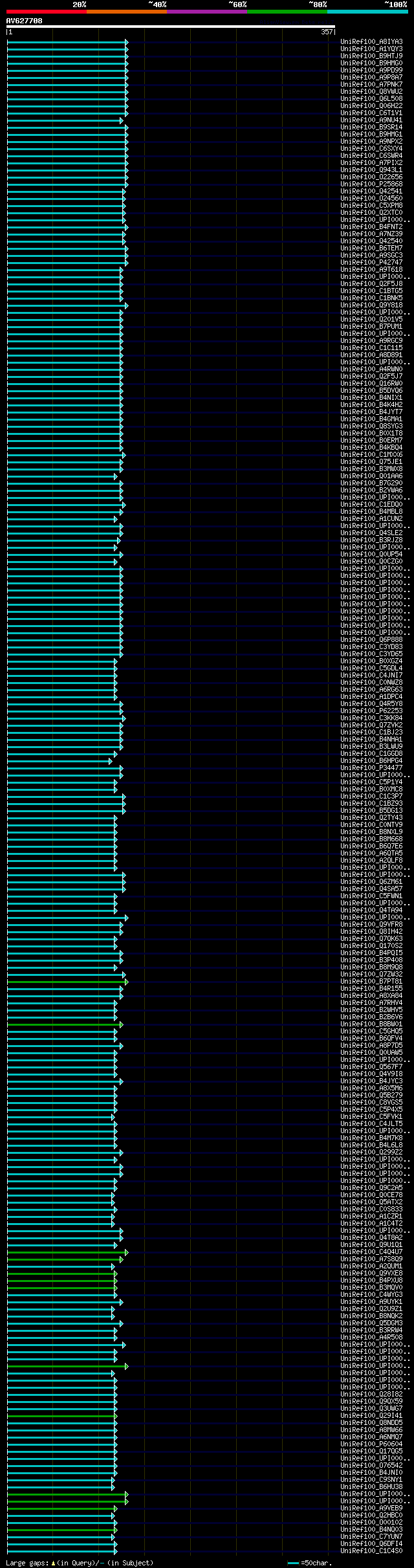Select the label UniRef100_C4JNI7
414x1568 pixels.
tap(371, 676)
